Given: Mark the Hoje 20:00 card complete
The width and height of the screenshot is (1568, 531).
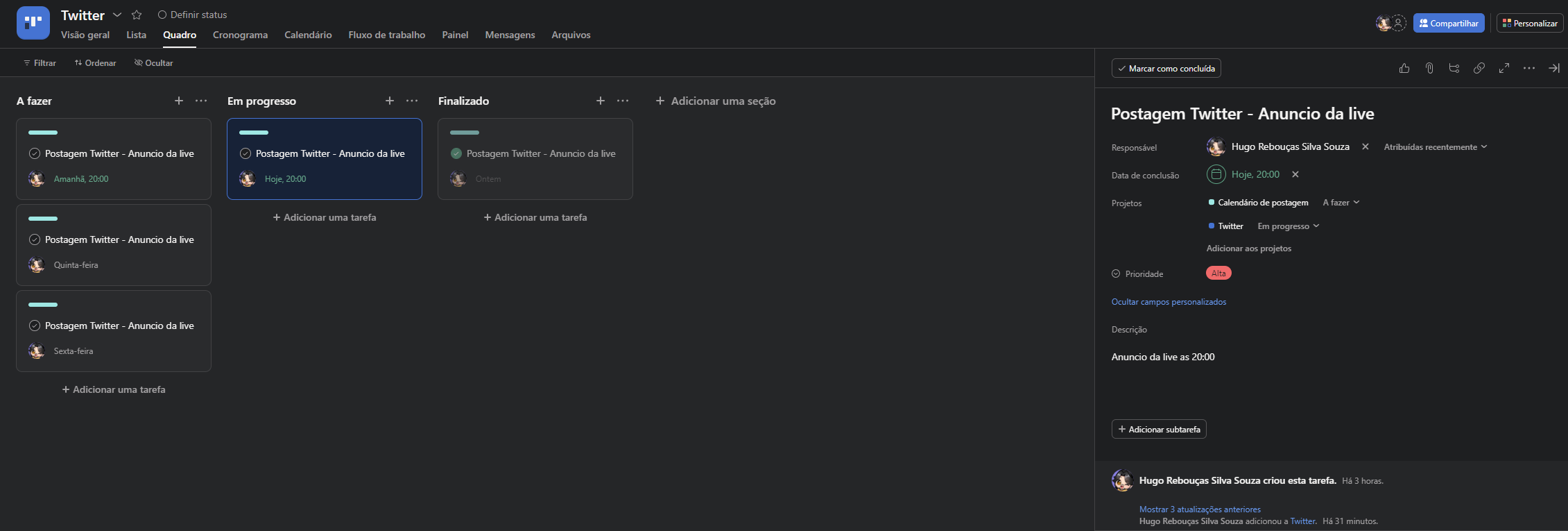Looking at the screenshot, I should (x=245, y=153).
